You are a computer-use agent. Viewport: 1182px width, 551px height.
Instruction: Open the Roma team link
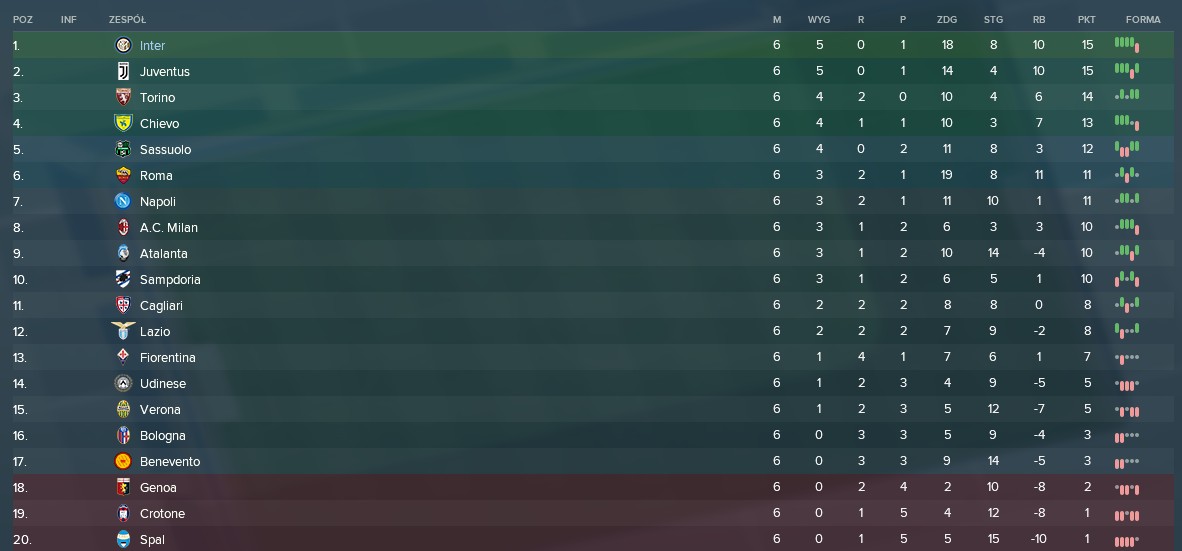click(156, 176)
